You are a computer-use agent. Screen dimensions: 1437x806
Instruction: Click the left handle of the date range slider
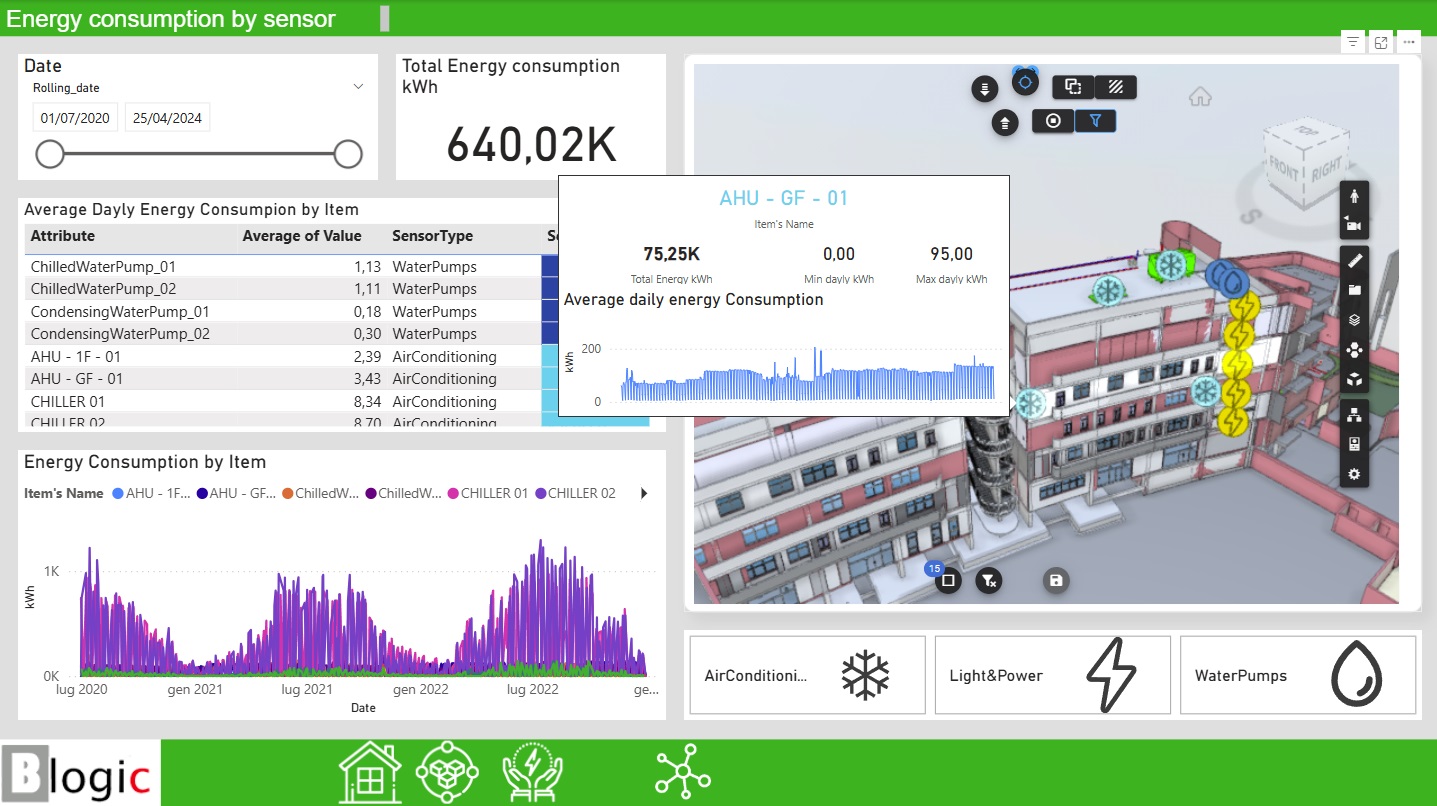[50, 154]
